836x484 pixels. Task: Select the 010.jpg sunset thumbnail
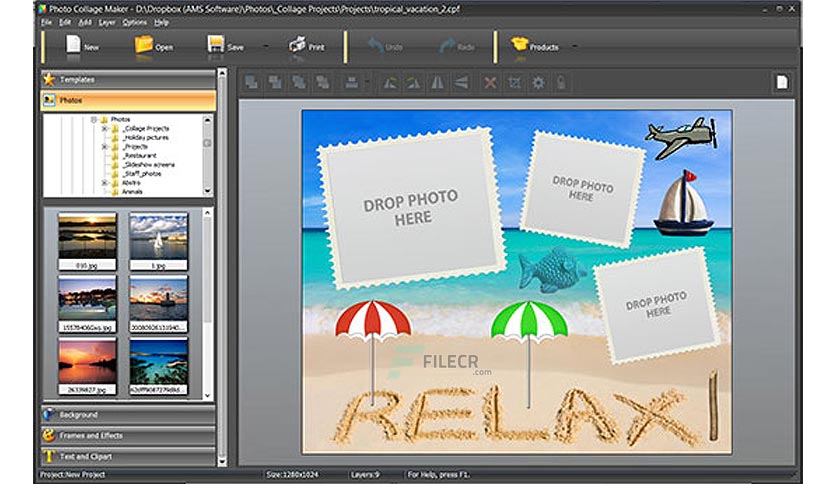coord(87,241)
